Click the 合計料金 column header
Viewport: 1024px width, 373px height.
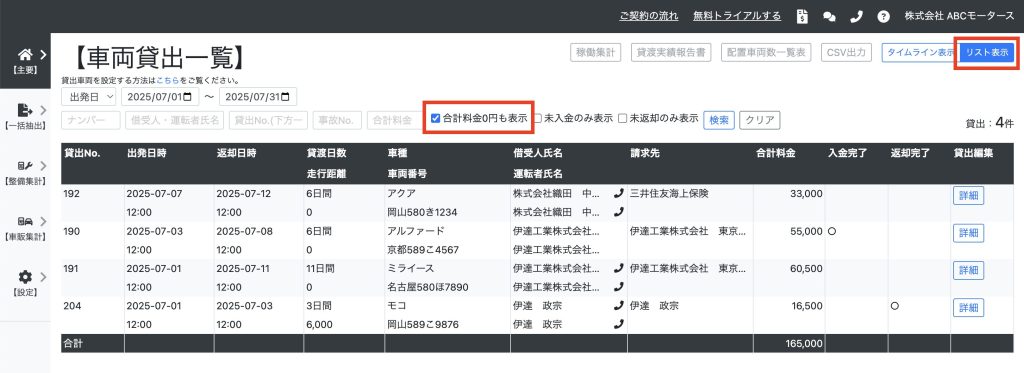tap(775, 153)
